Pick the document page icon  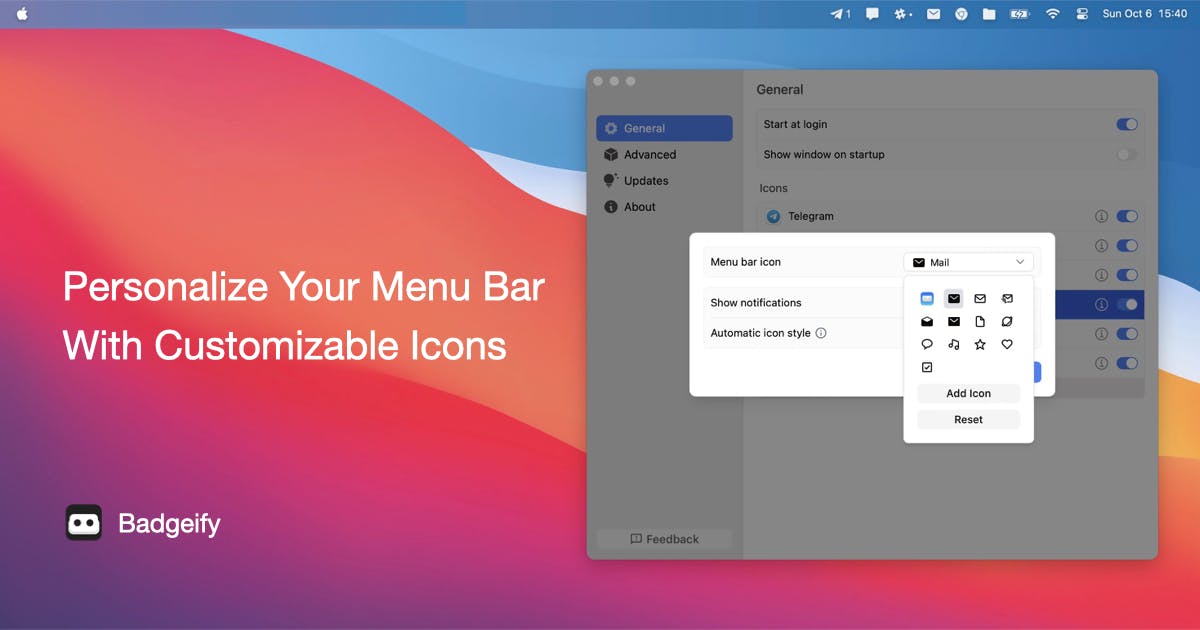(x=980, y=321)
